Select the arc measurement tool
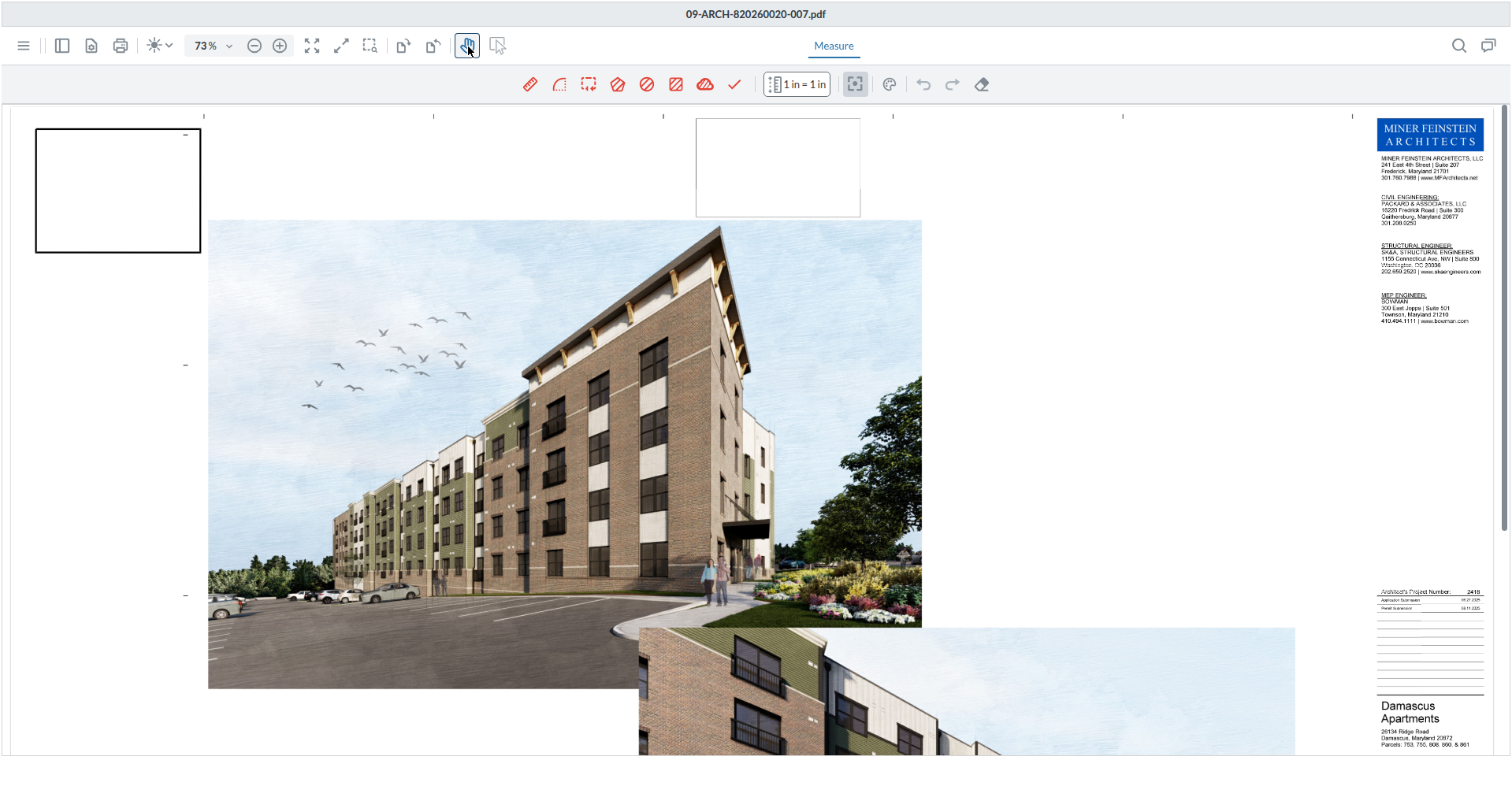Image resolution: width=1512 pixels, height=786 pixels. (x=559, y=84)
